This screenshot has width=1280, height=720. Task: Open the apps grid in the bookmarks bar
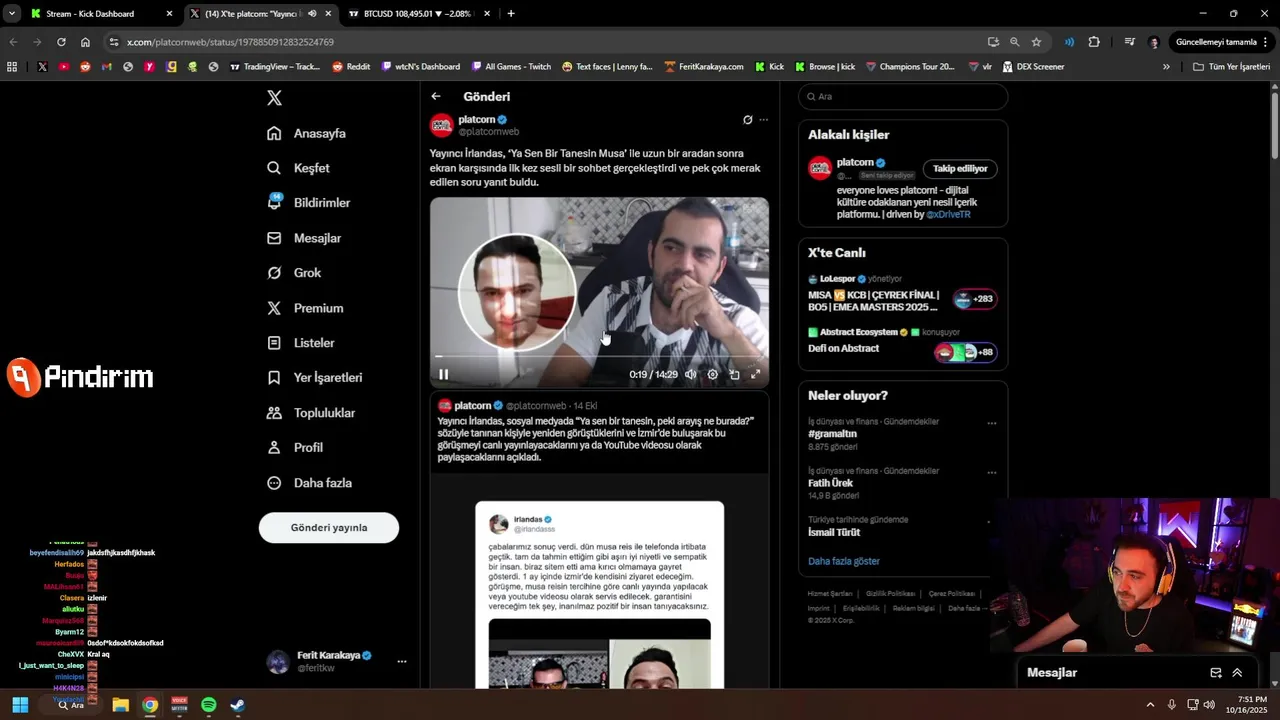pyautogui.click(x=12, y=67)
